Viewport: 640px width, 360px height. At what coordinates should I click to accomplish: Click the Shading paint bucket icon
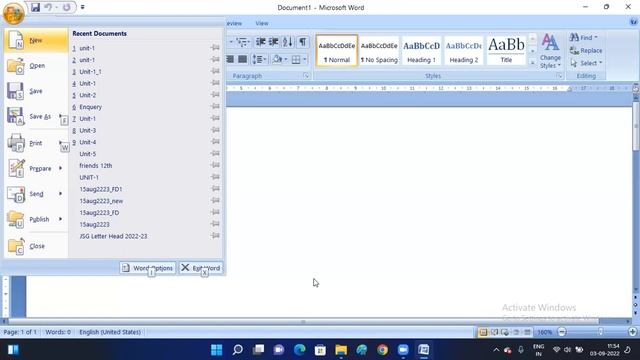(277, 60)
